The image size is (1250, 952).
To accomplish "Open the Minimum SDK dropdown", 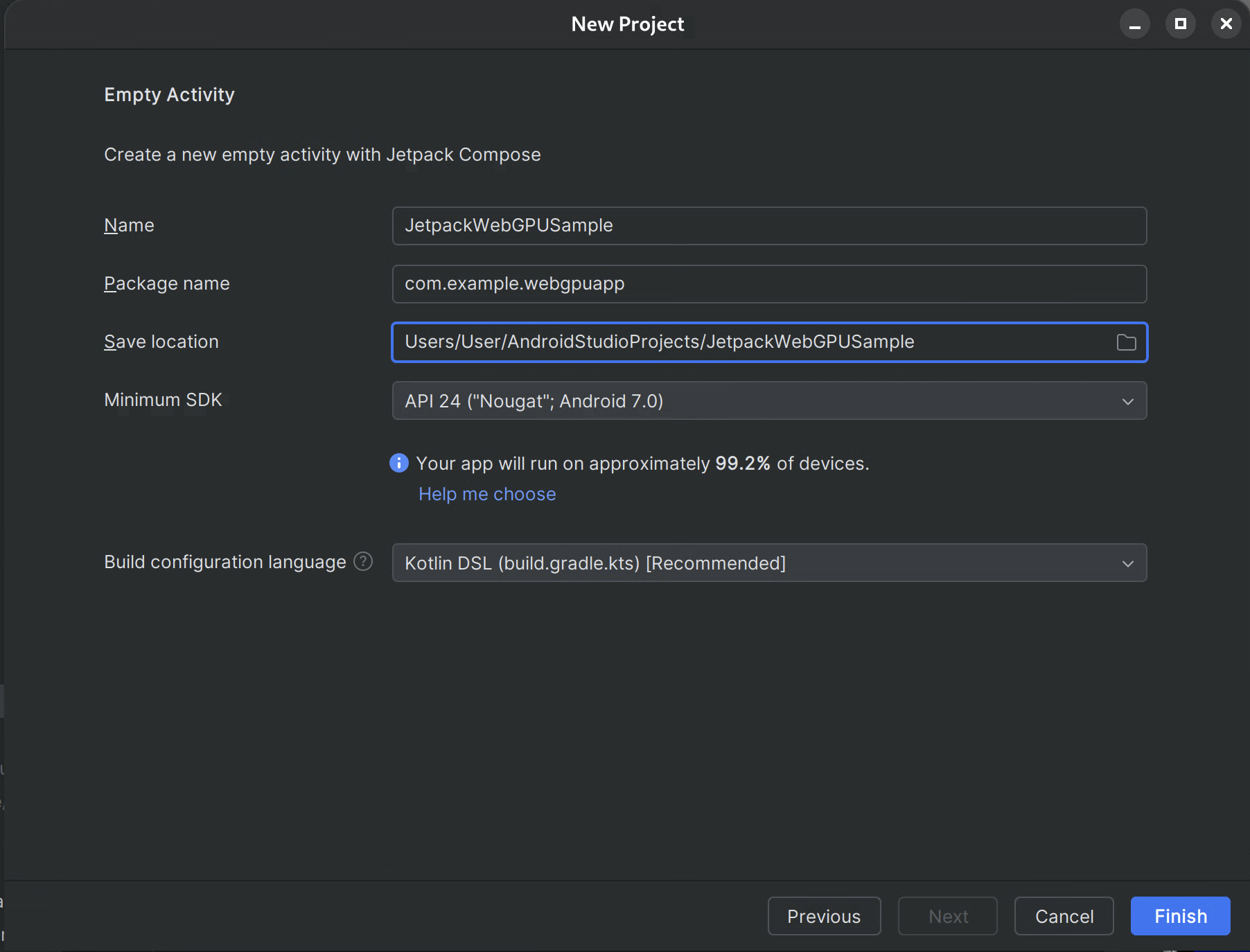I will click(1128, 400).
